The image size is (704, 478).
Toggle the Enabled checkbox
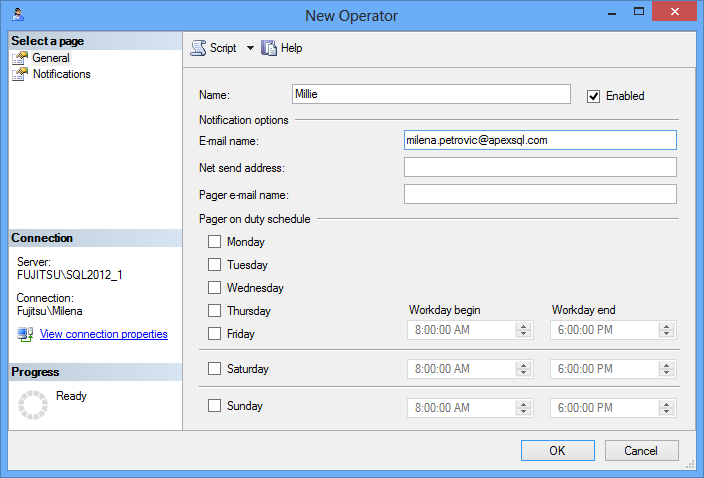click(593, 96)
